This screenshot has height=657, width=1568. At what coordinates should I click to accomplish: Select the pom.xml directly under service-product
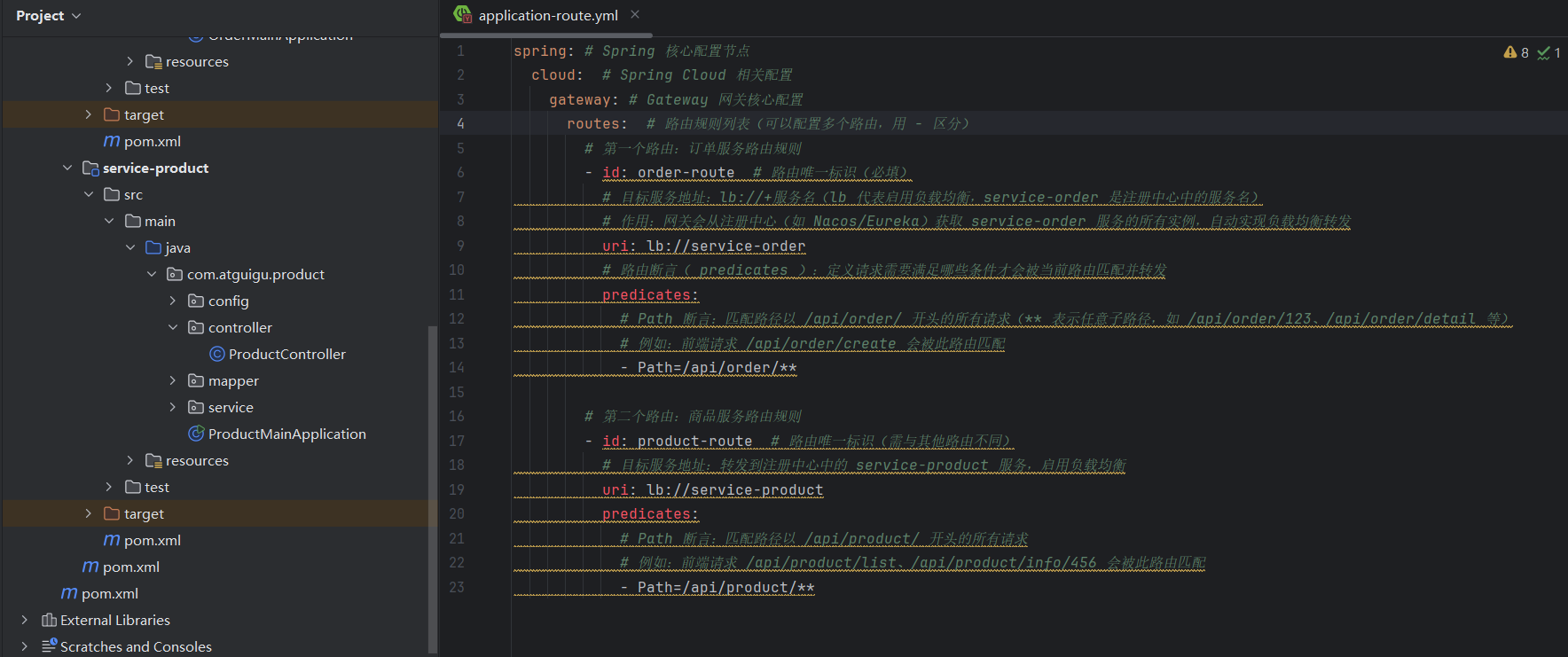point(153,540)
